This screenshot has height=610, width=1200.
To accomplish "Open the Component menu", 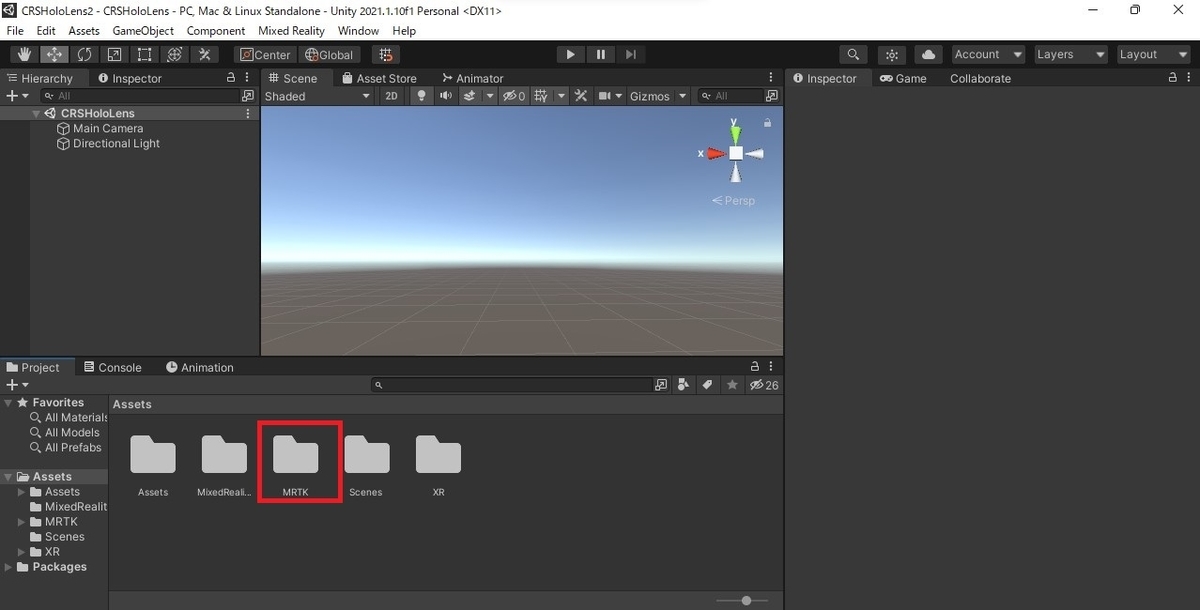I will 216,31.
